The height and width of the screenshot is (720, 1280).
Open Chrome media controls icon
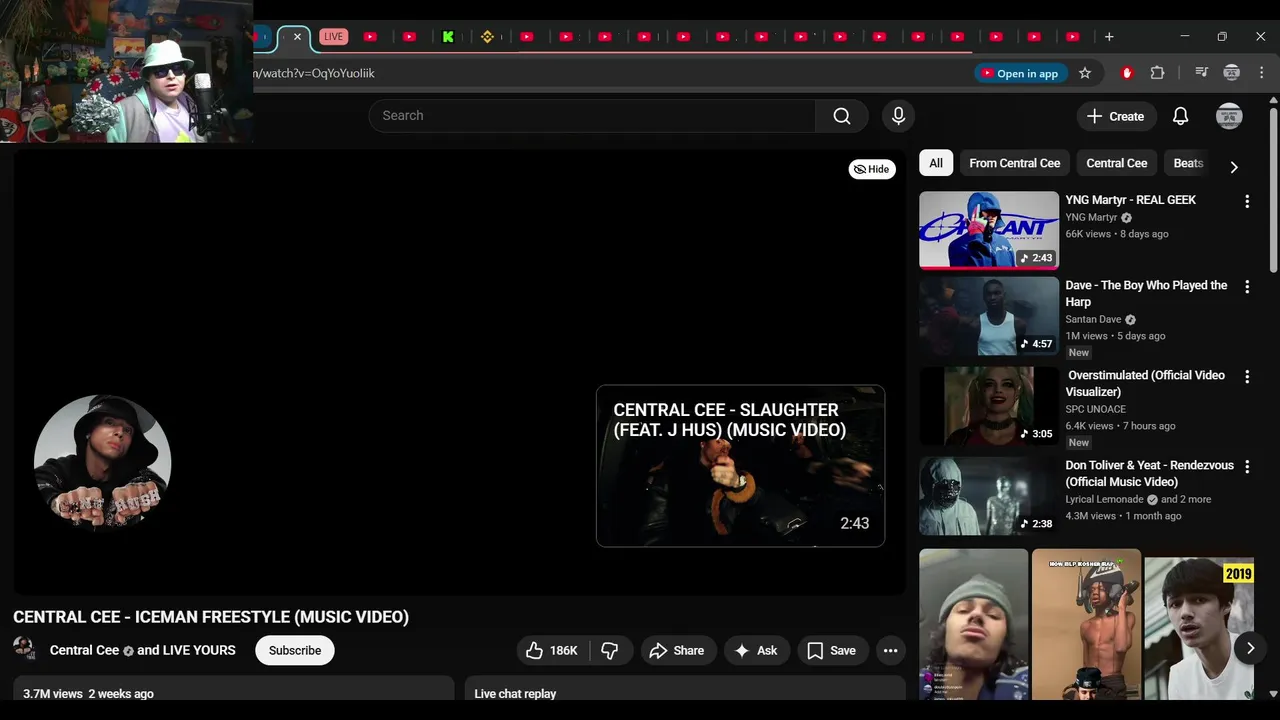[x=1202, y=73]
